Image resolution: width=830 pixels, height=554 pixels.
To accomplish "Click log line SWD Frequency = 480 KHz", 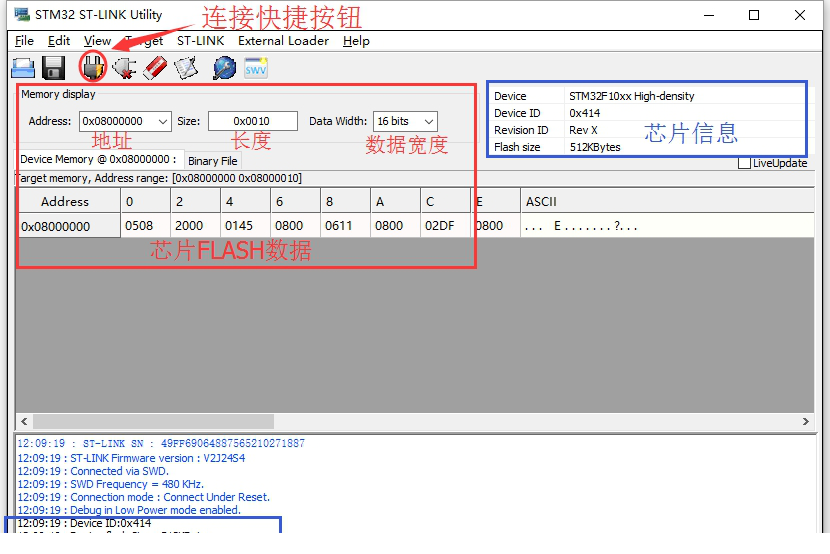I will tap(111, 484).
